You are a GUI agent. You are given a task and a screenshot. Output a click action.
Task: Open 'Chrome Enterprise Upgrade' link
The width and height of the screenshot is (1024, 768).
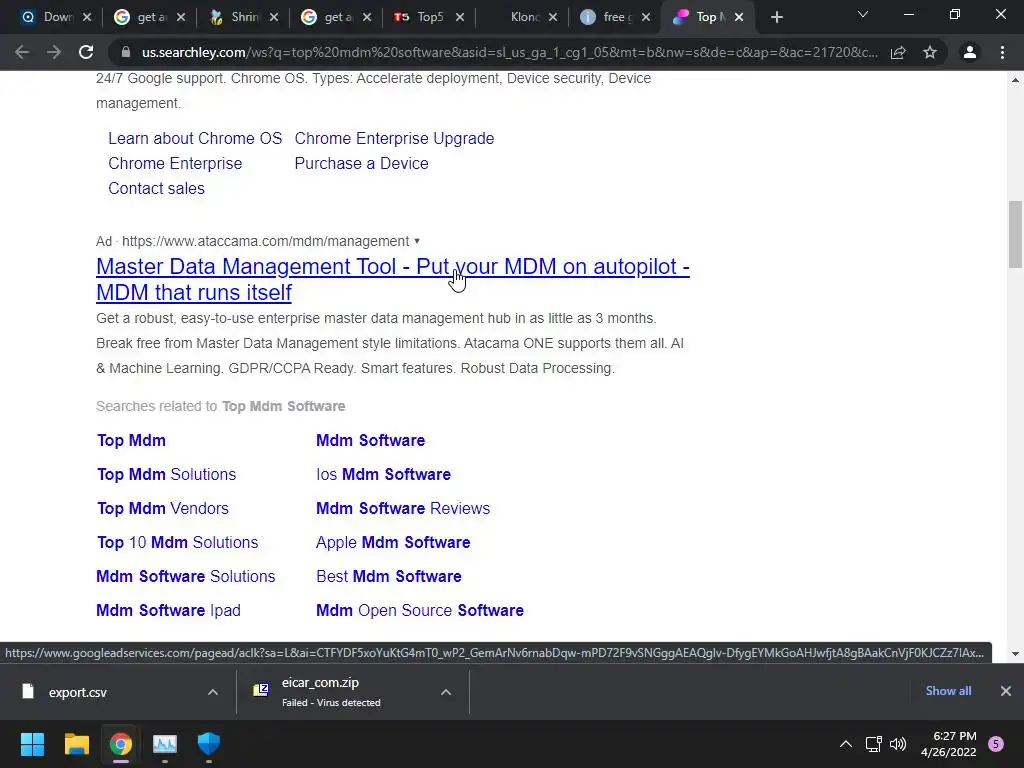tap(394, 138)
